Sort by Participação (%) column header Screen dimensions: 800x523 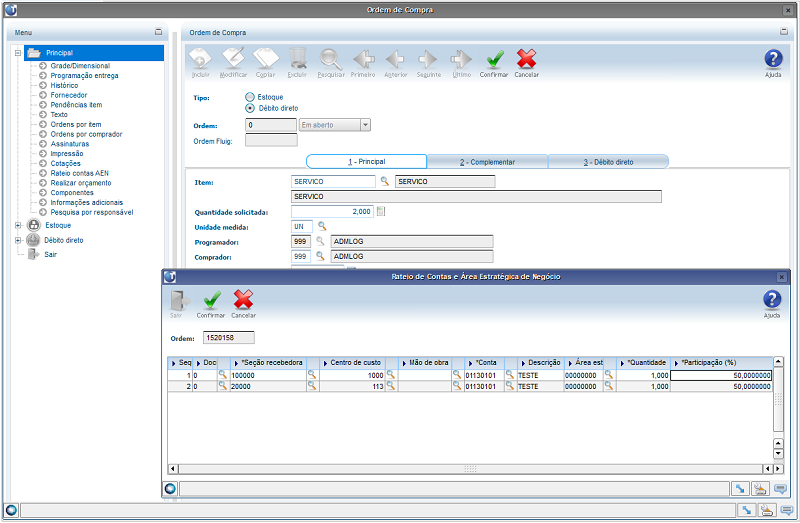pos(721,362)
